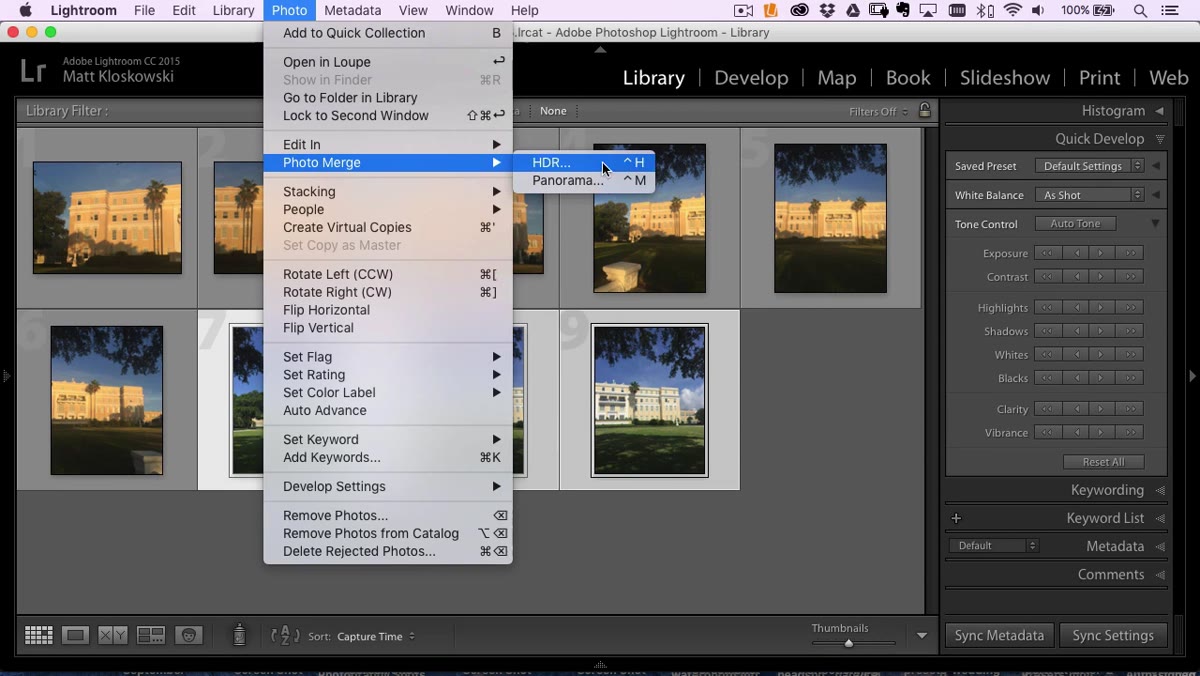Image resolution: width=1200 pixels, height=676 pixels.
Task: Open Creative Cloud menu bar icon
Action: [799, 11]
